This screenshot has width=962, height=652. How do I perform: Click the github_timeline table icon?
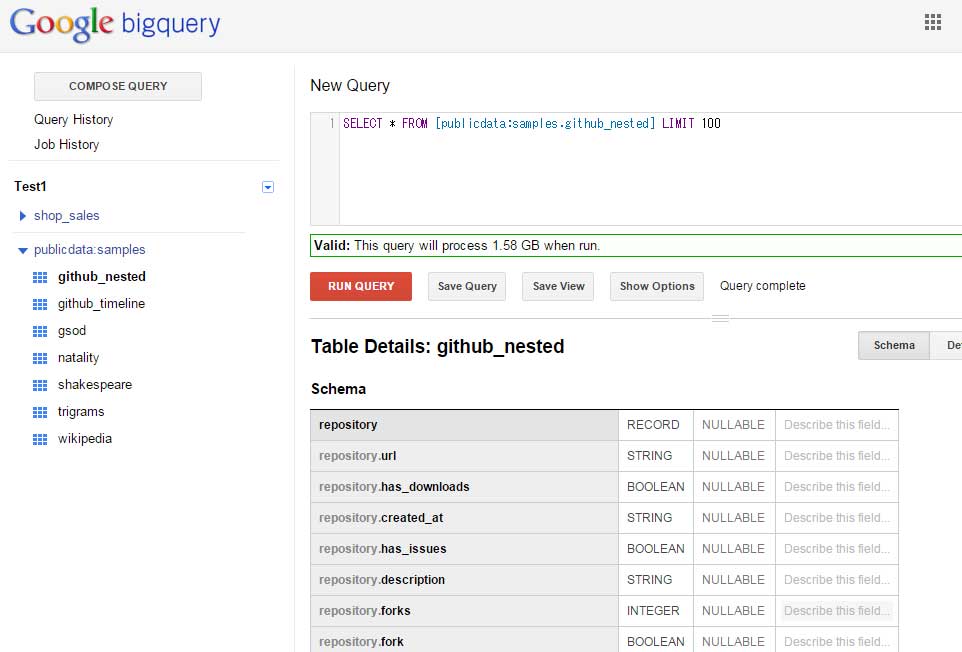point(40,304)
